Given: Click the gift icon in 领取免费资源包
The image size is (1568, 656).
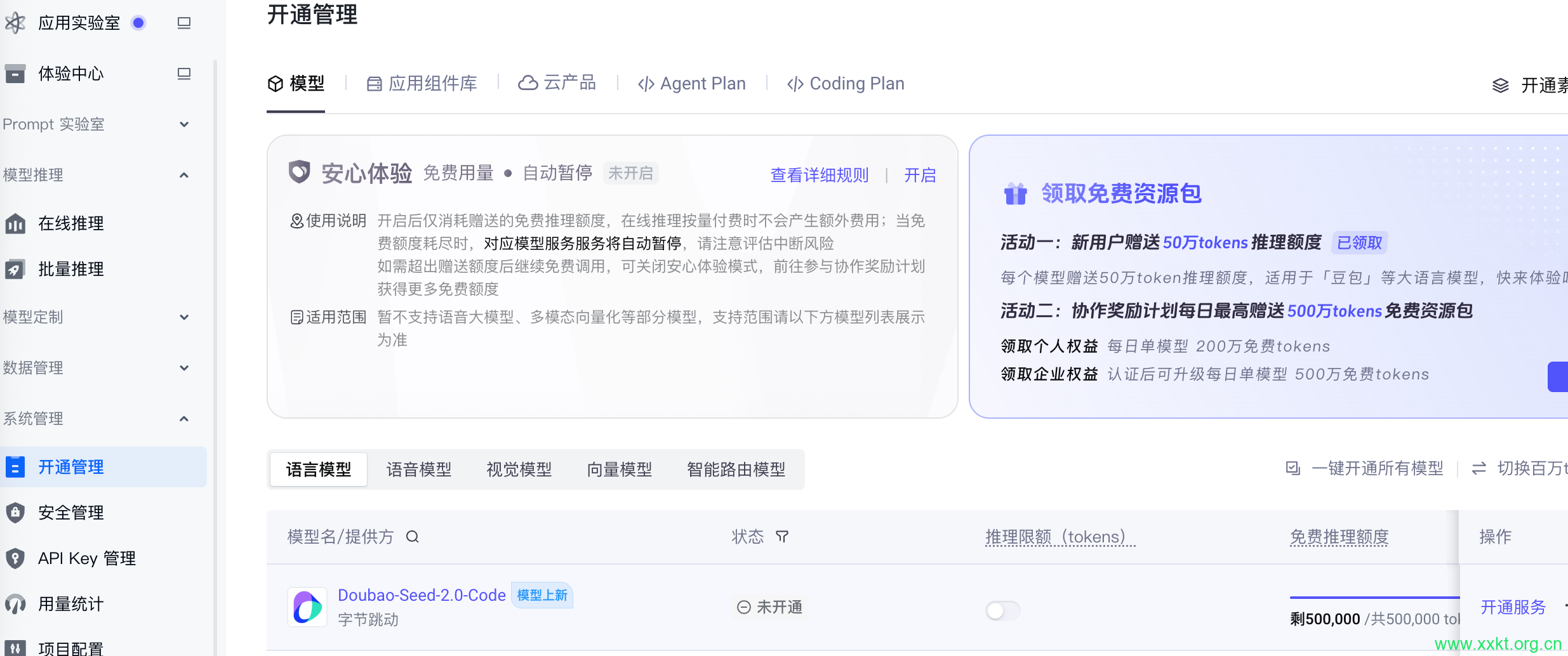Looking at the screenshot, I should [x=1016, y=194].
